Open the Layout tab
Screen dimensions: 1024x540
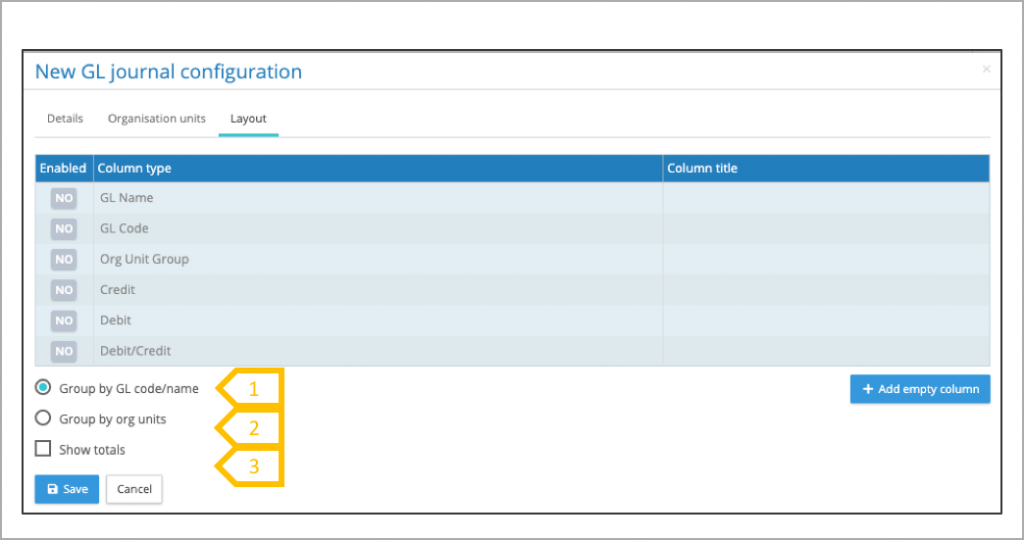(248, 119)
